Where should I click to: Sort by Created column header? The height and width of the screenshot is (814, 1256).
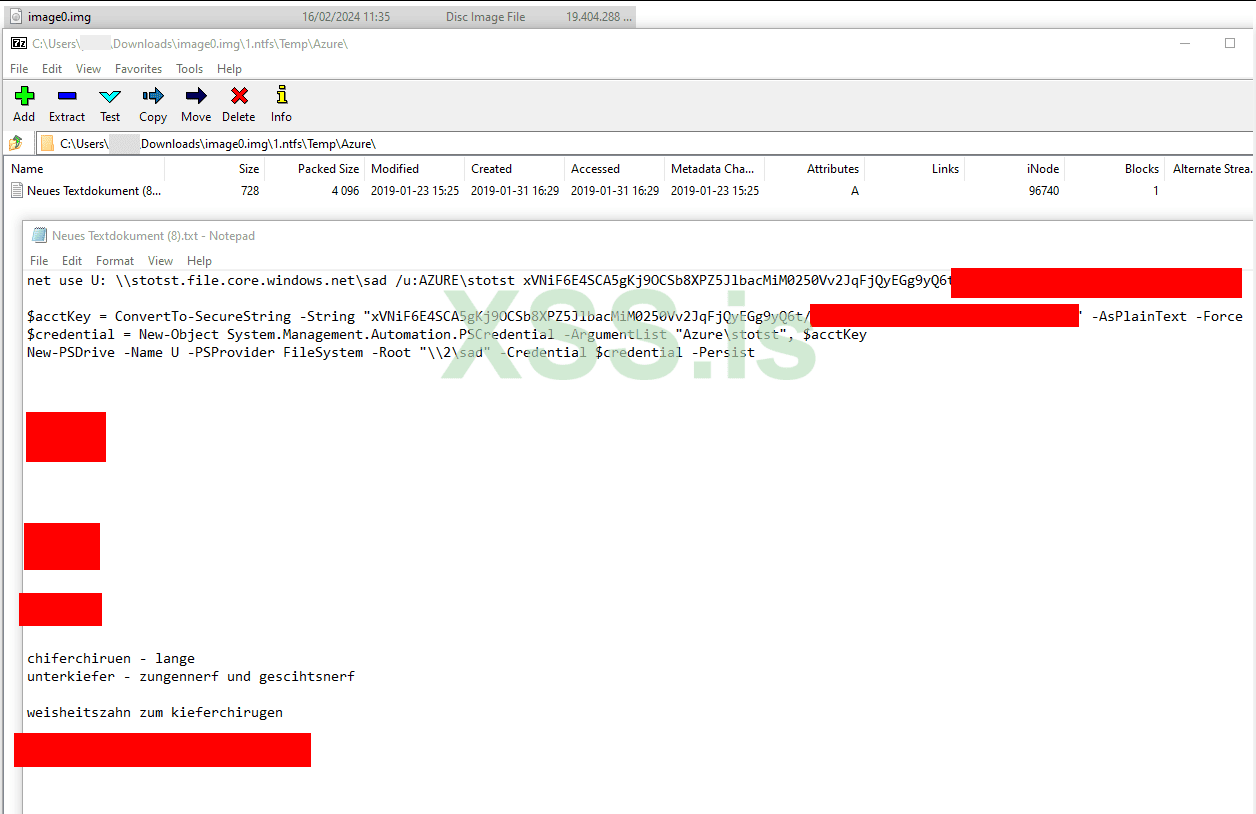pyautogui.click(x=514, y=169)
